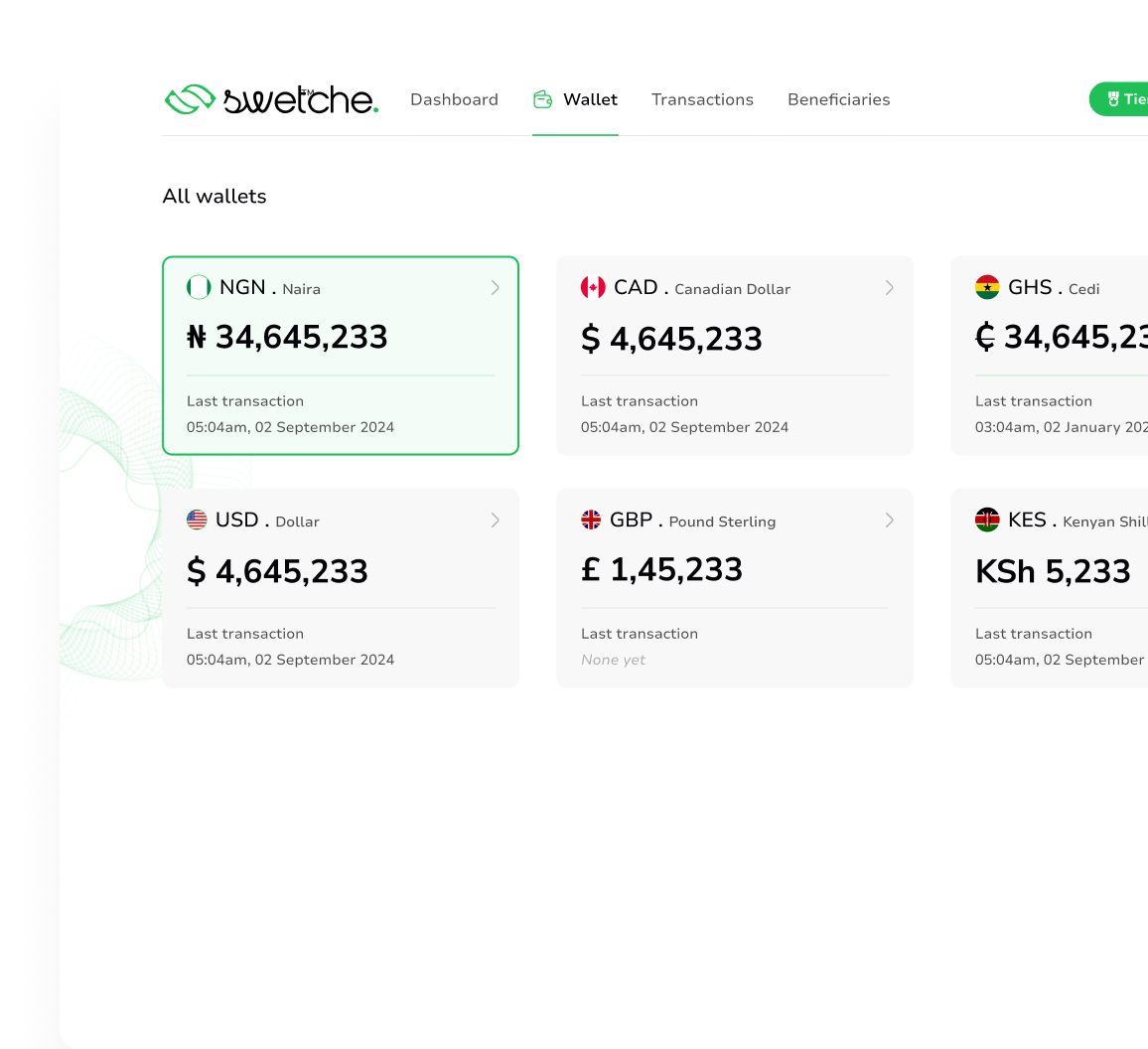Screen dimensions: 1148x1049
Task: Select the Wallet tab label
Action: click(x=590, y=99)
